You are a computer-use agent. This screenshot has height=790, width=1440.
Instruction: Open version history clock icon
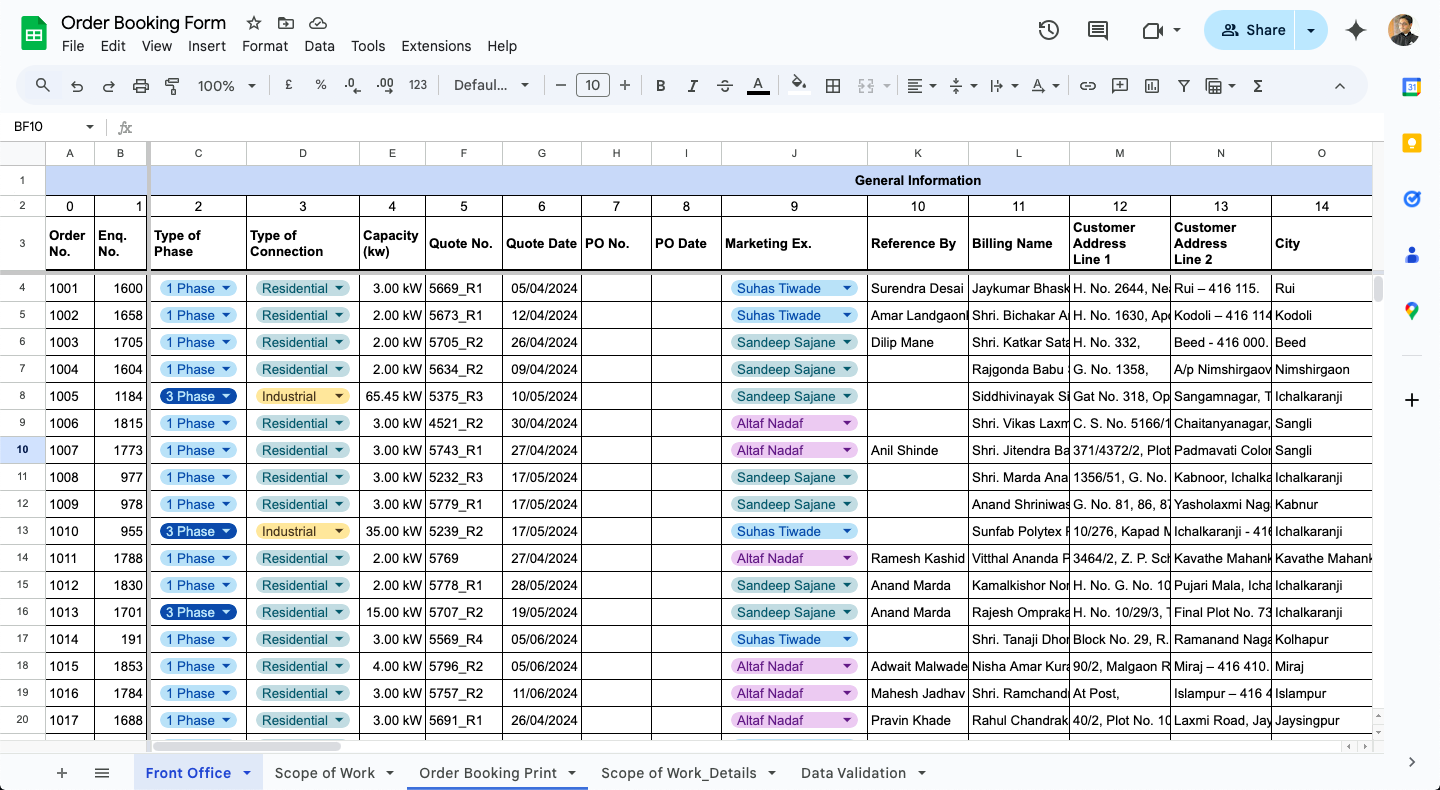click(1048, 30)
